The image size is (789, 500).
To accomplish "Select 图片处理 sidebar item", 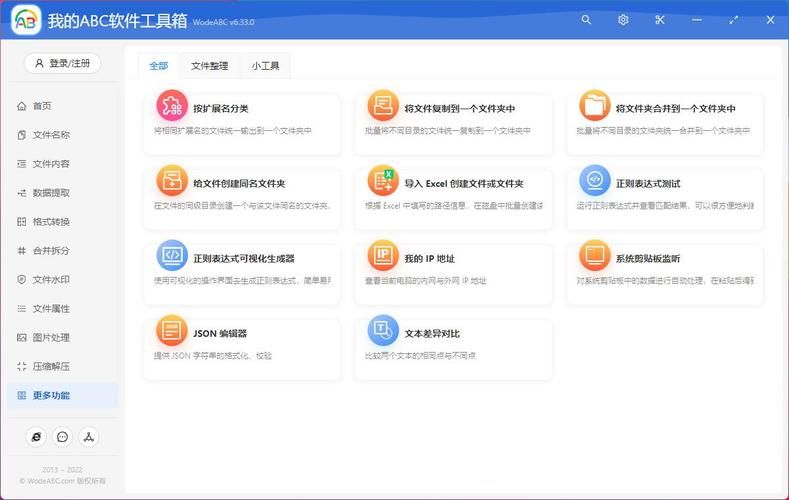I will coord(62,337).
